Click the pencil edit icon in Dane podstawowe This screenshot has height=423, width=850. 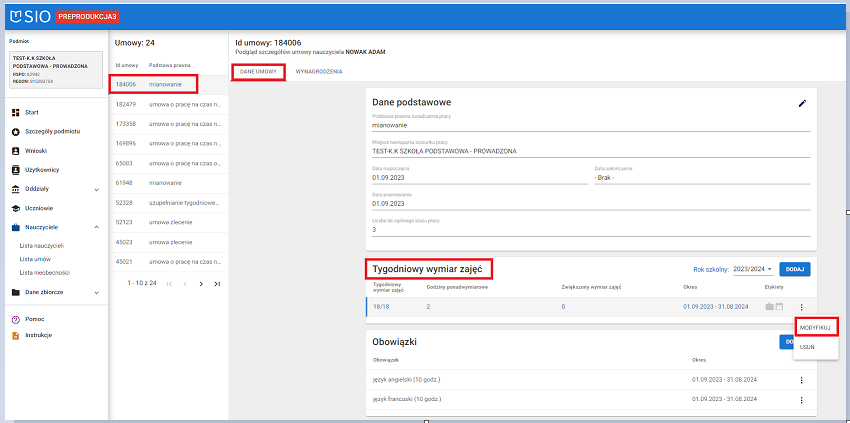pyautogui.click(x=801, y=103)
